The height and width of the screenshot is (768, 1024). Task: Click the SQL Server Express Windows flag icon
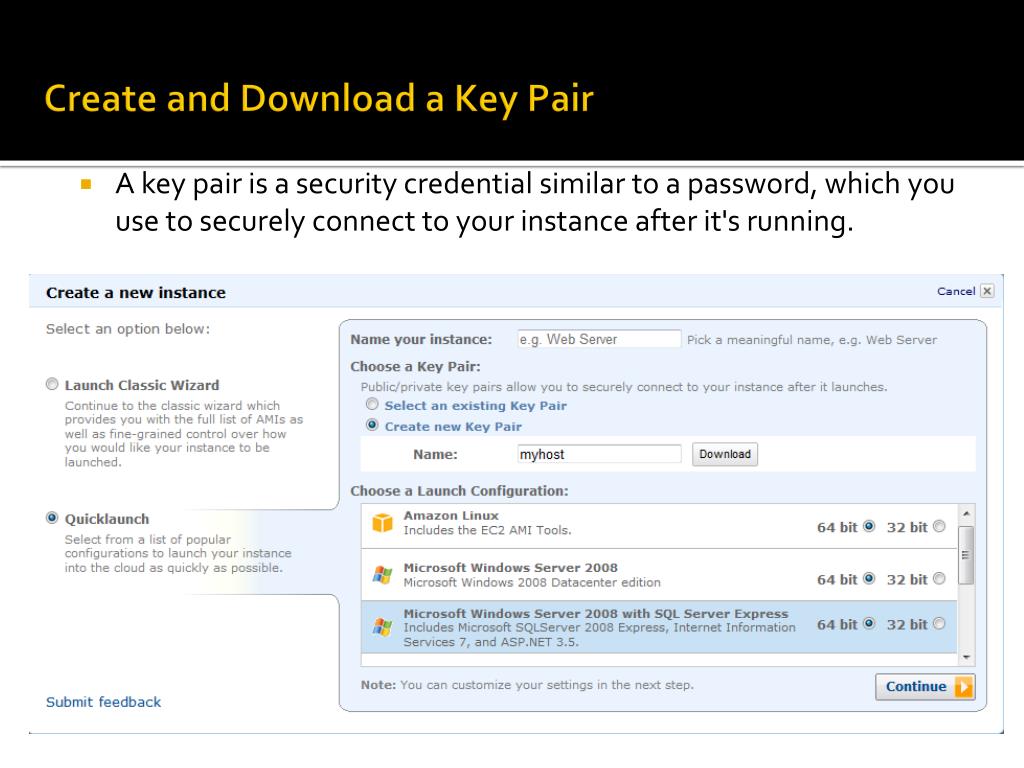click(x=382, y=628)
